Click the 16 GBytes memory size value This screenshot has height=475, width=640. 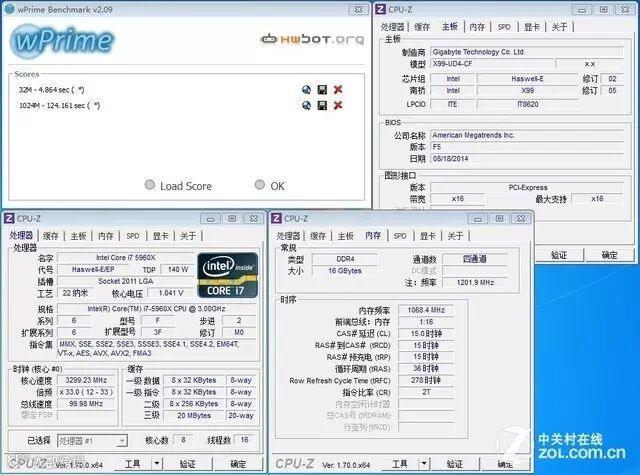[345, 271]
